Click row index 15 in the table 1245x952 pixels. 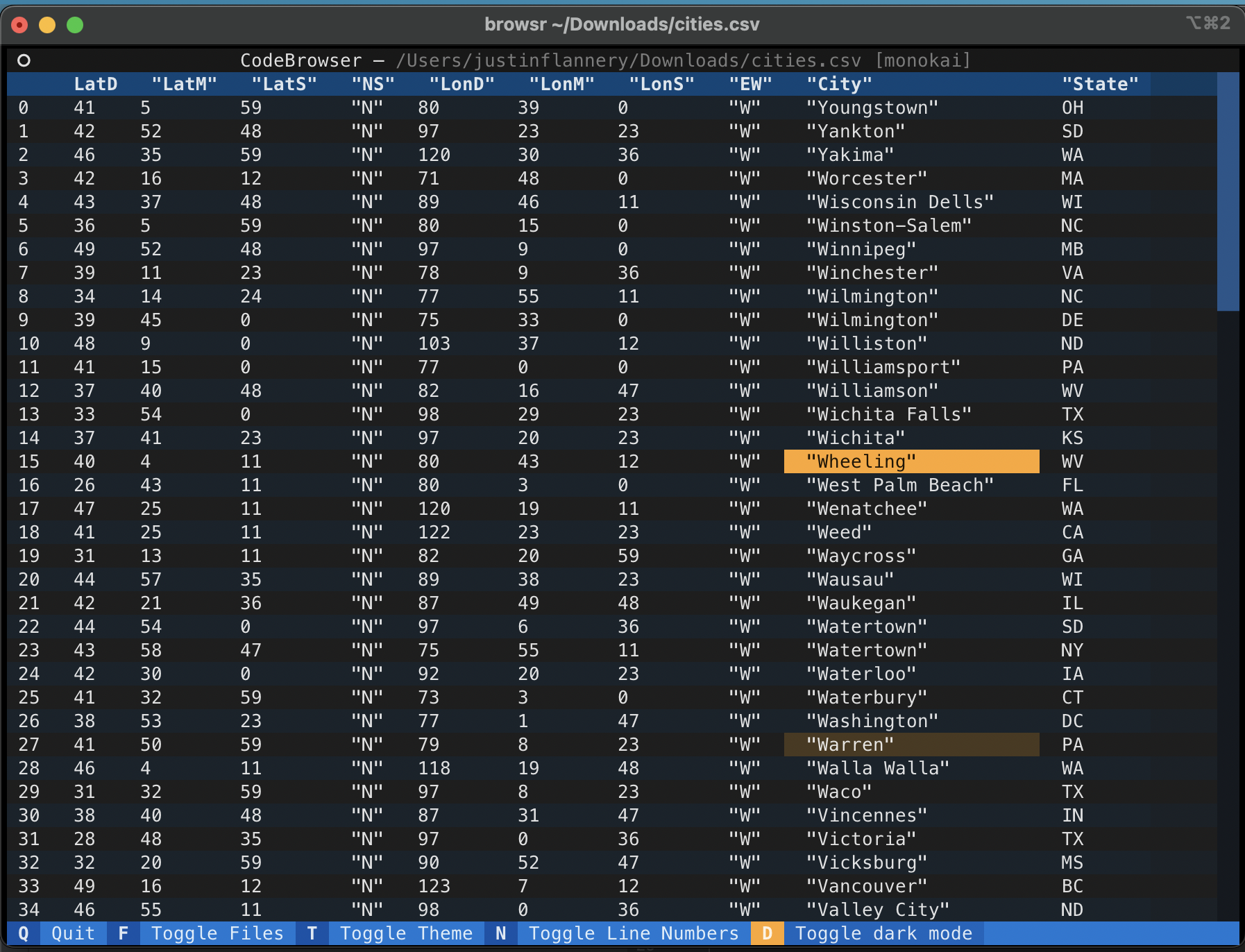pos(29,461)
